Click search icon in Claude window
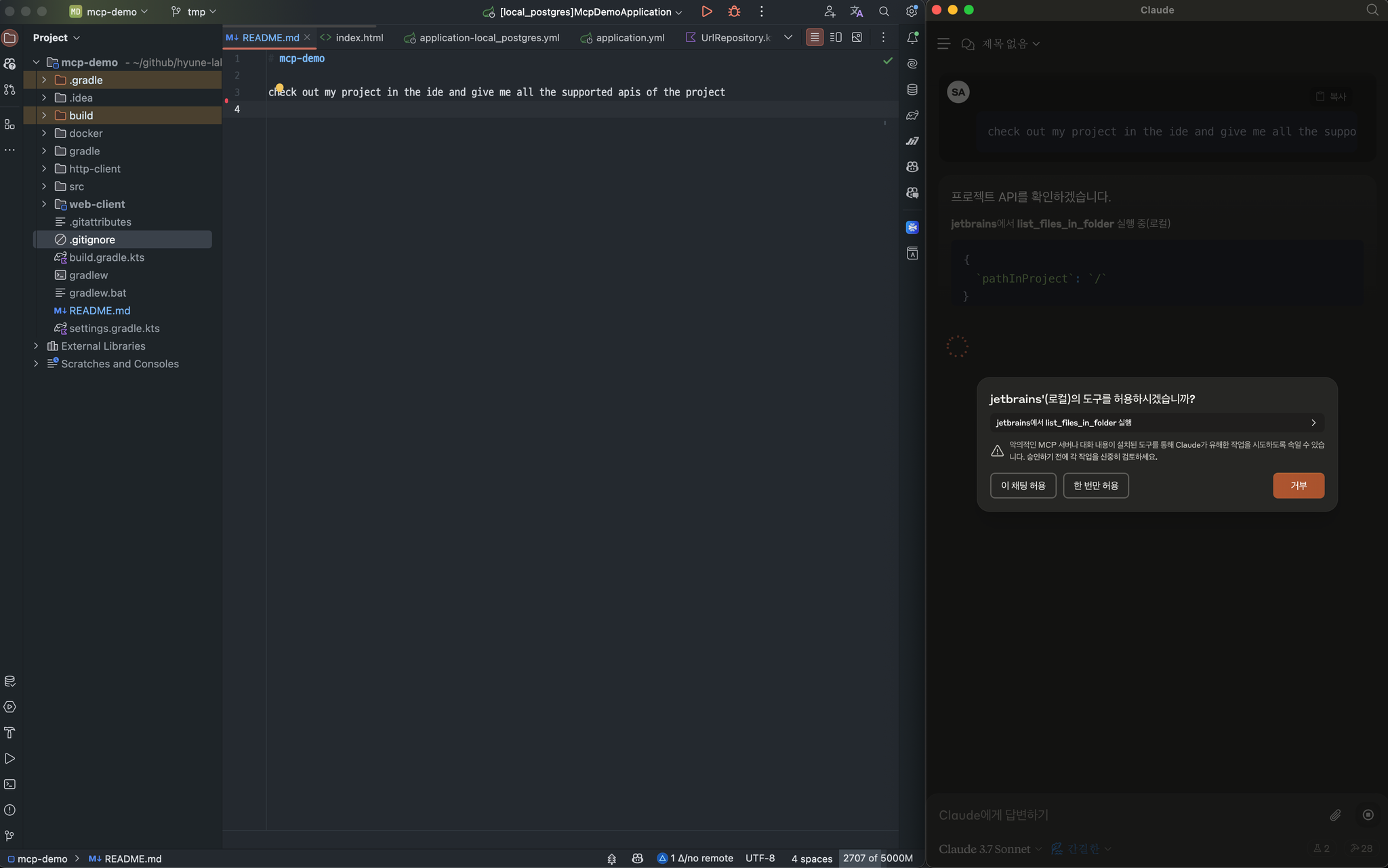This screenshot has height=868, width=1388. tap(1372, 9)
